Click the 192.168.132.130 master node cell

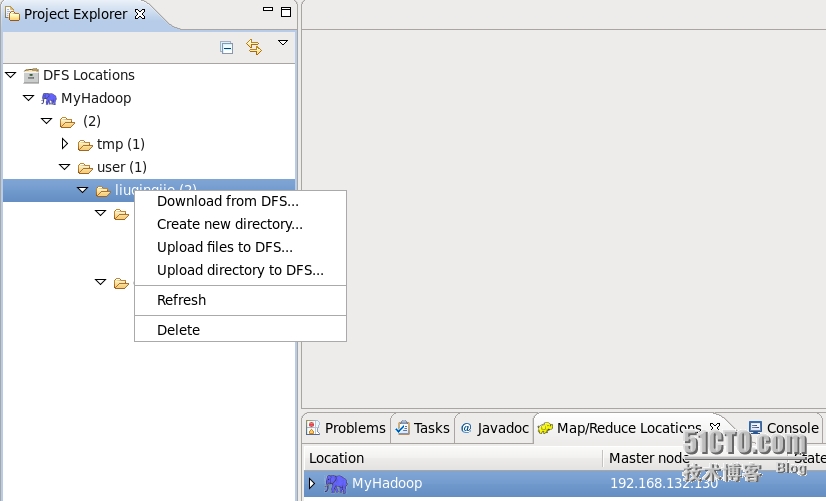pos(663,483)
